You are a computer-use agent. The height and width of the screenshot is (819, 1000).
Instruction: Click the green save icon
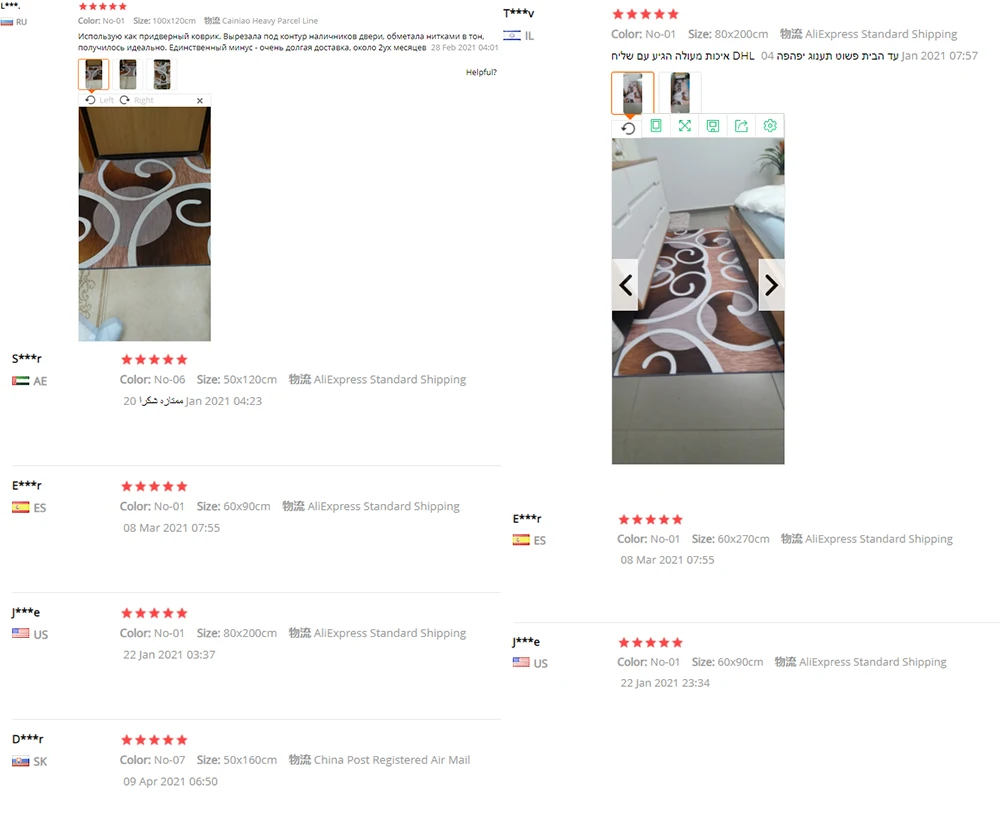click(x=712, y=126)
